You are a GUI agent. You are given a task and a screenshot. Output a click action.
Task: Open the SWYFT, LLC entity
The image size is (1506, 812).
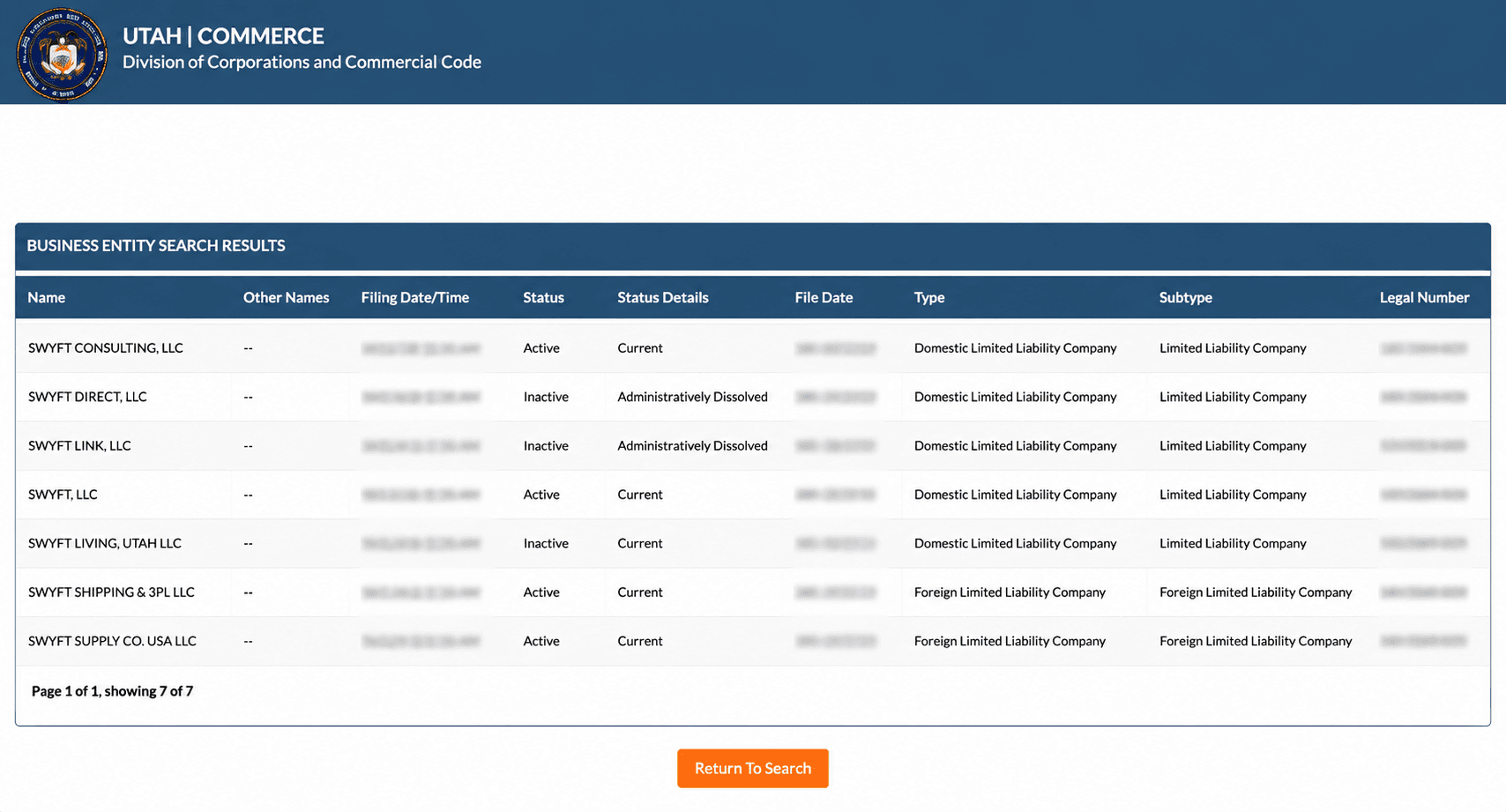pyautogui.click(x=63, y=495)
